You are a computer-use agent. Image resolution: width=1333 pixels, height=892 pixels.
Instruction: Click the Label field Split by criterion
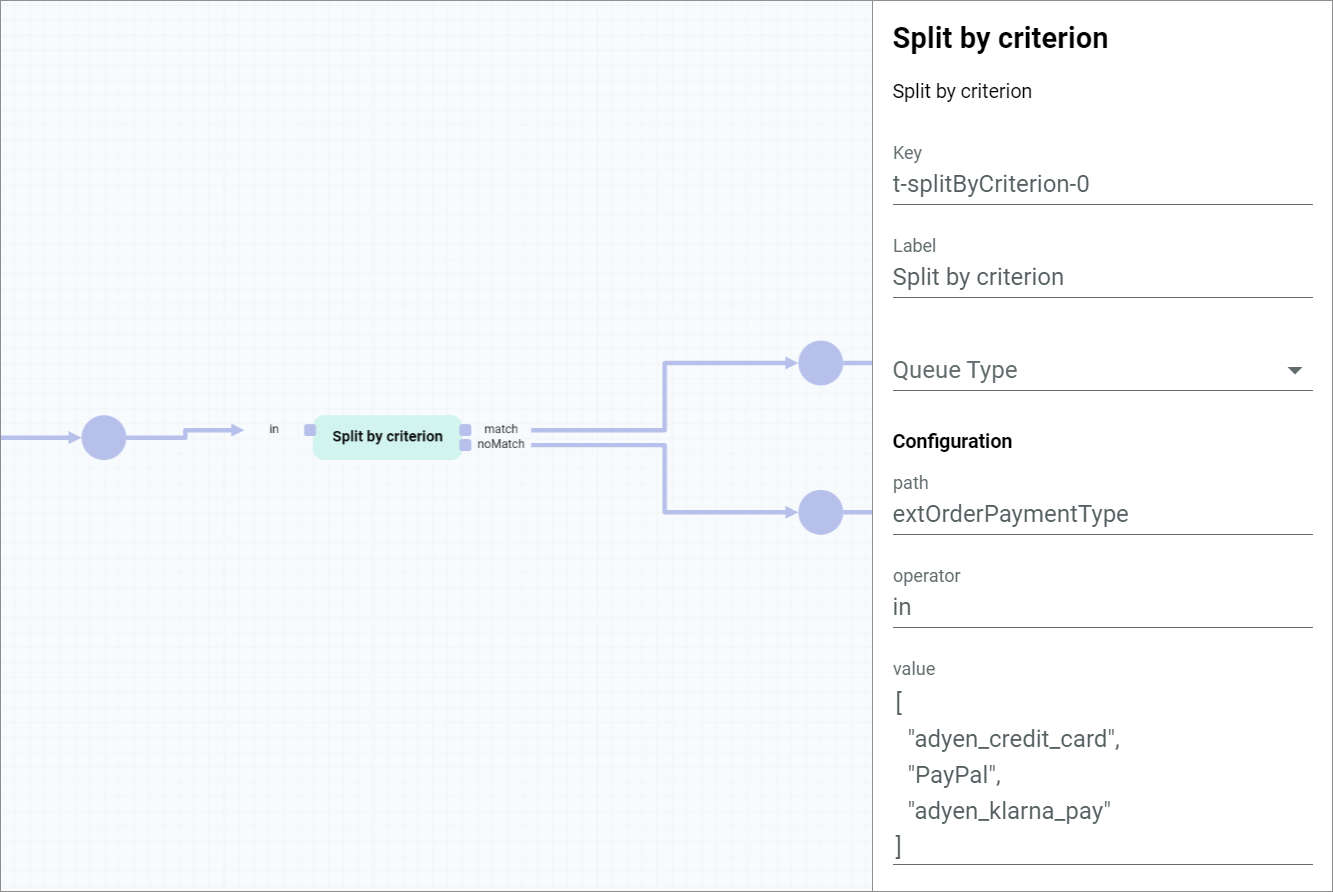click(1102, 277)
